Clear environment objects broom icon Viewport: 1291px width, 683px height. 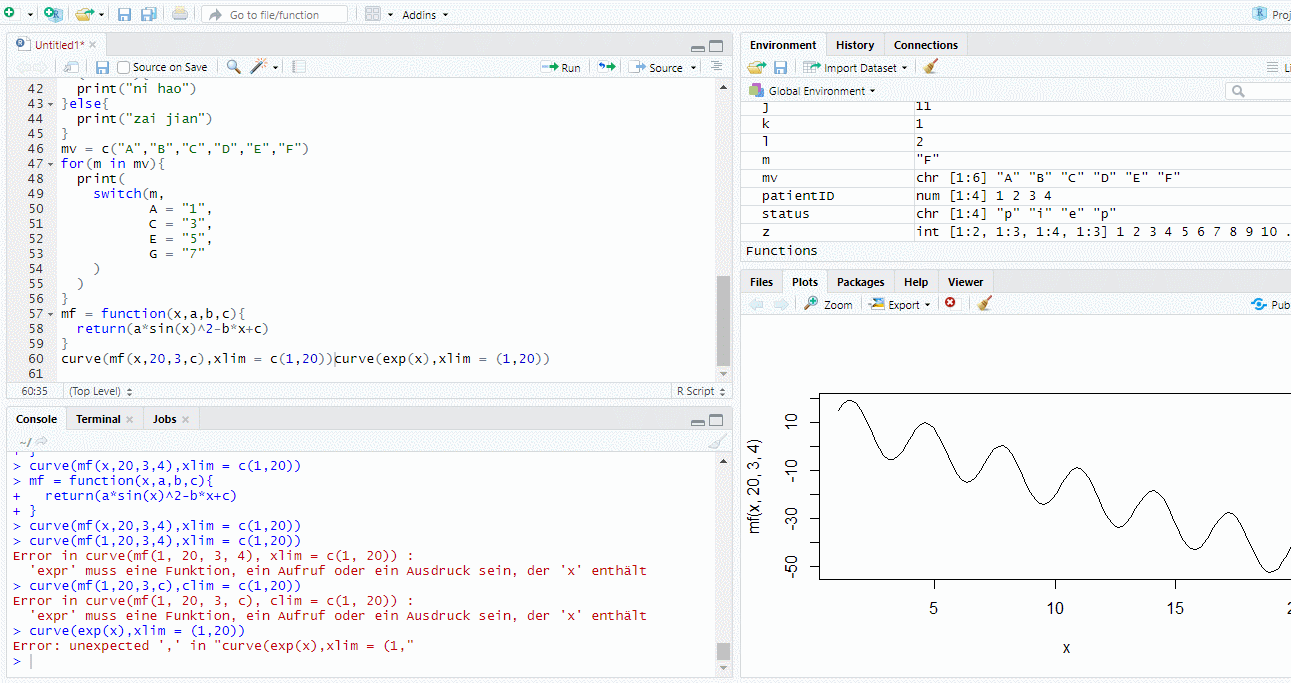931,67
